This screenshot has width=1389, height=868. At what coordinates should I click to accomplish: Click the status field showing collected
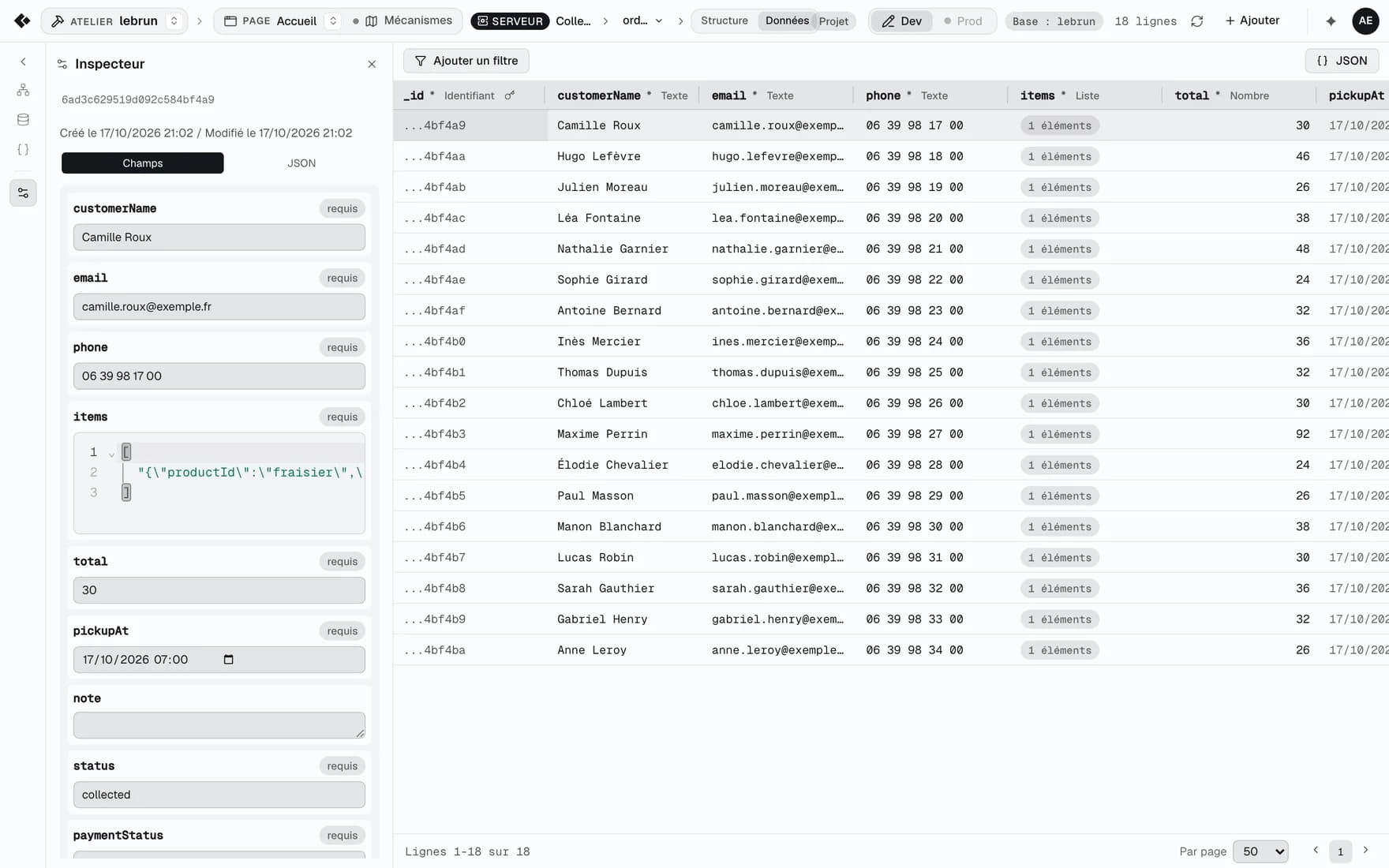tap(219, 795)
